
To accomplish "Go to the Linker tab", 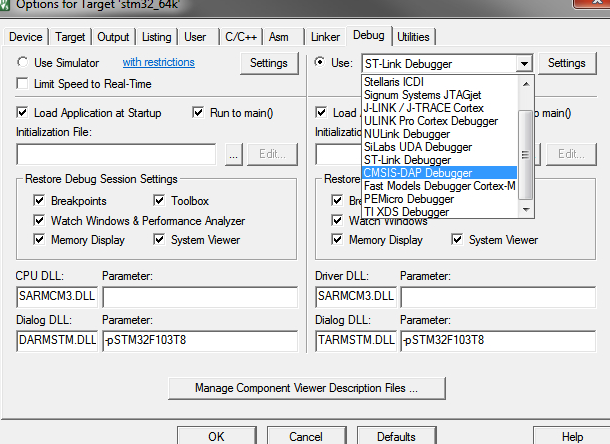I will point(325,37).
